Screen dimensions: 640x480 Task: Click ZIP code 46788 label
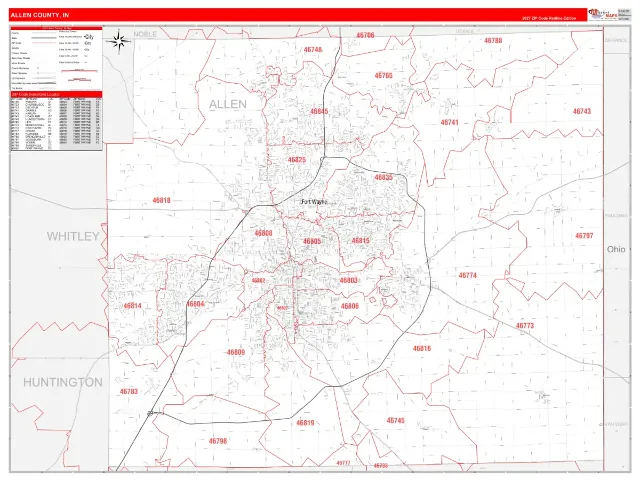[x=493, y=41]
